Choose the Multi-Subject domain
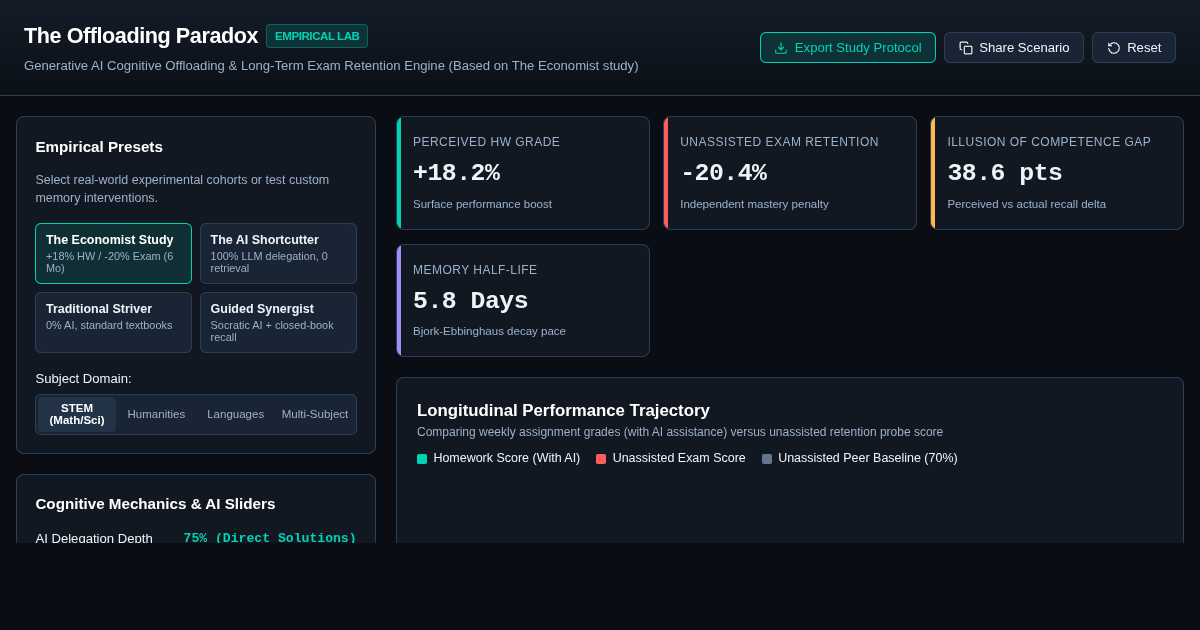The image size is (1200, 630). click(x=315, y=414)
